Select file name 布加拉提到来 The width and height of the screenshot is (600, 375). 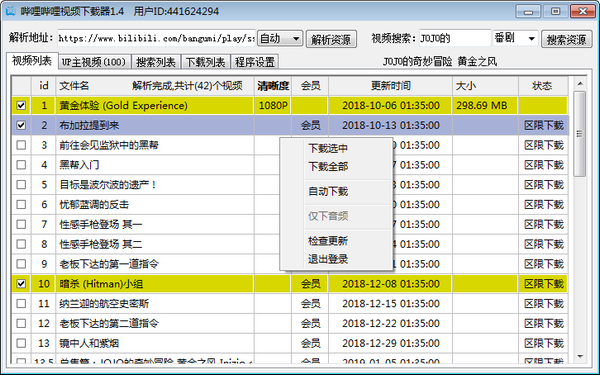(89, 126)
